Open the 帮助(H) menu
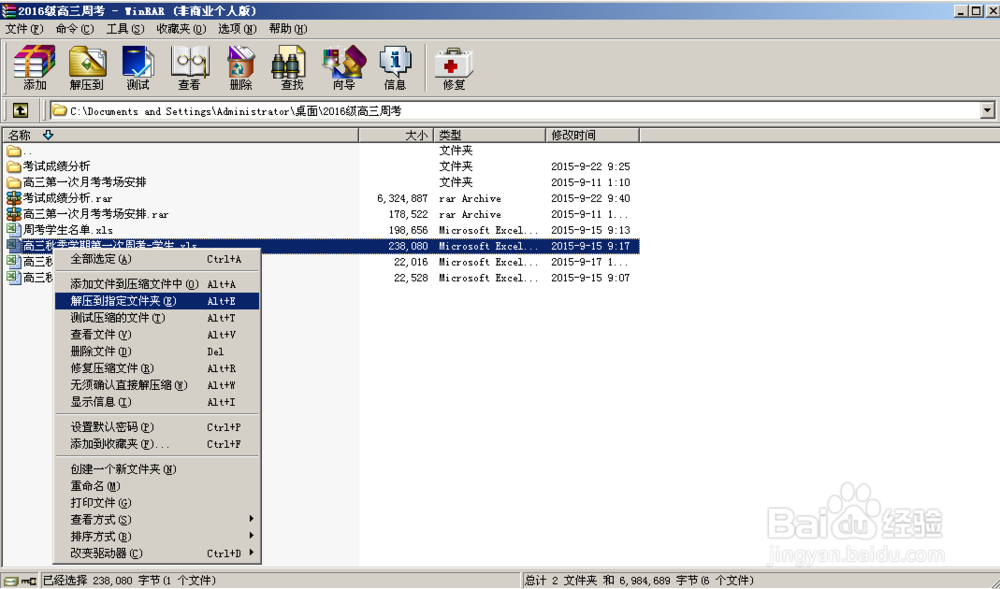 (x=288, y=29)
